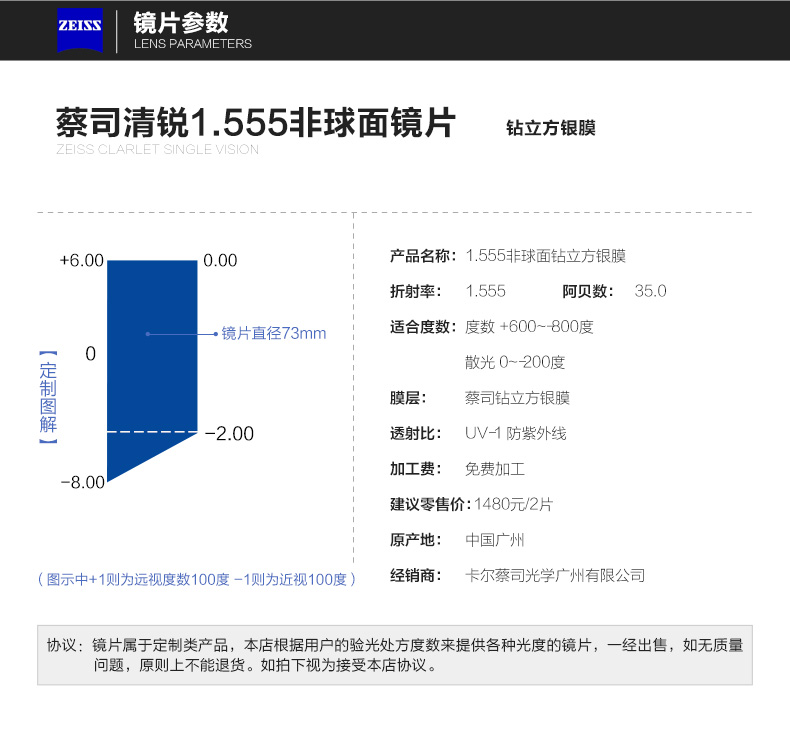This screenshot has width=790, height=755.
Task: Click the -8.00 chart label
Action: tap(83, 483)
